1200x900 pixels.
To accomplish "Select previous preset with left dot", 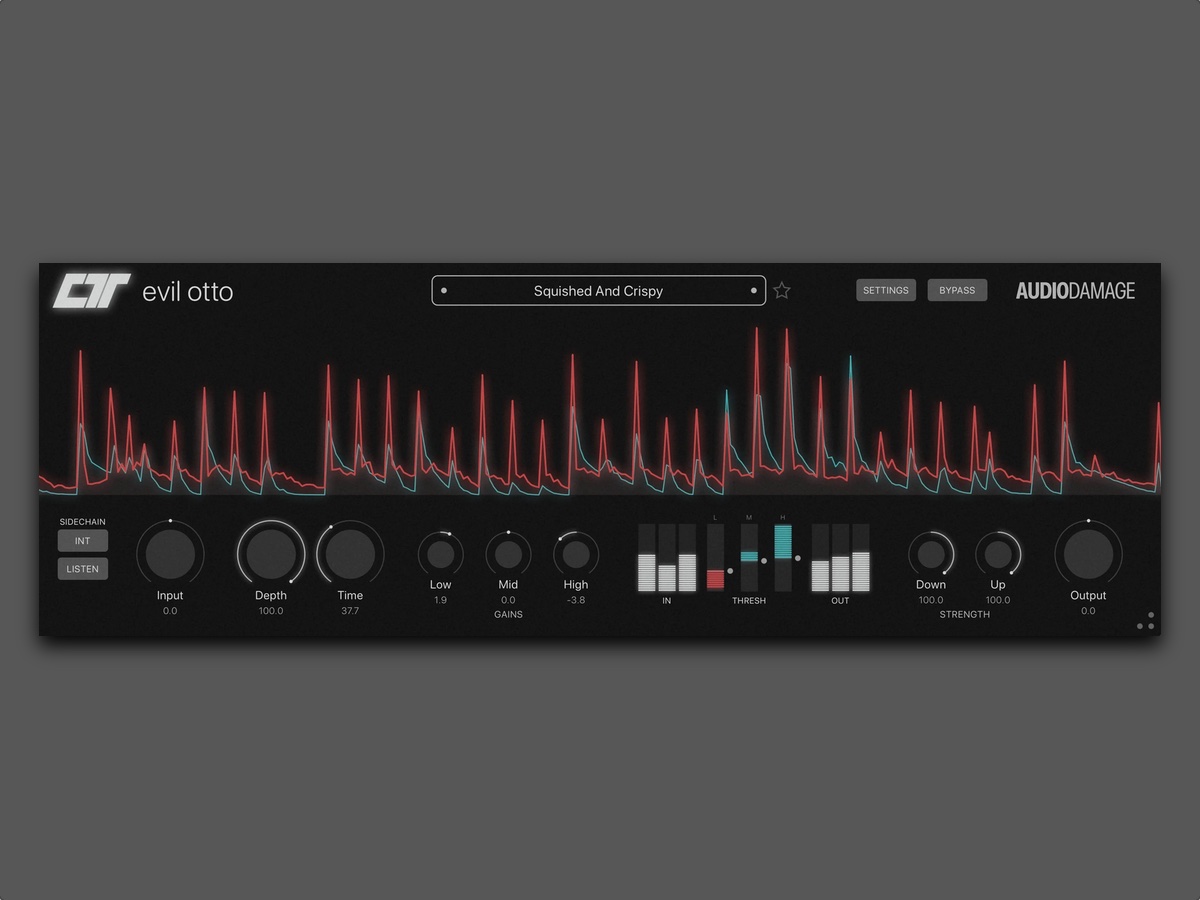I will 444,291.
